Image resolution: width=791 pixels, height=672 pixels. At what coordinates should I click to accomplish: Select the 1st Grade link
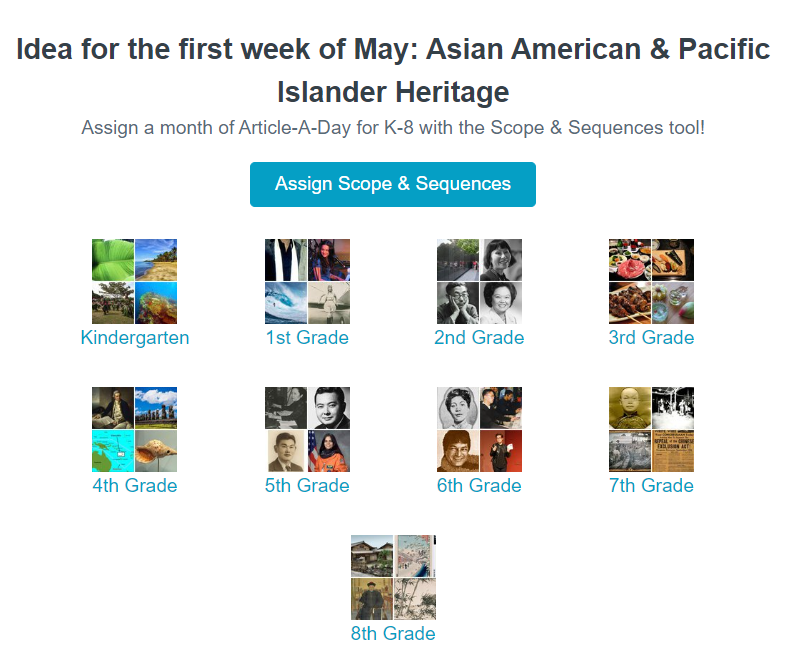[x=307, y=338]
